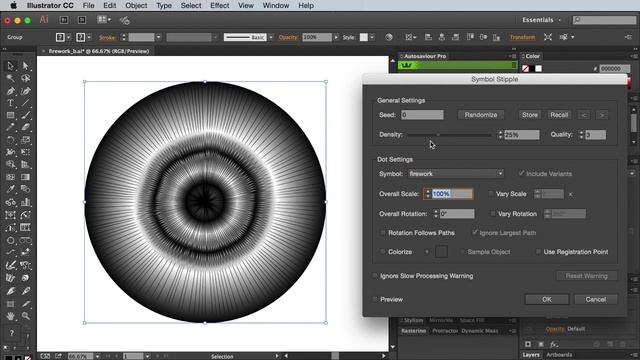Open the Autosaviour Pro panel menu
640x360 pixels.
click(x=512, y=56)
